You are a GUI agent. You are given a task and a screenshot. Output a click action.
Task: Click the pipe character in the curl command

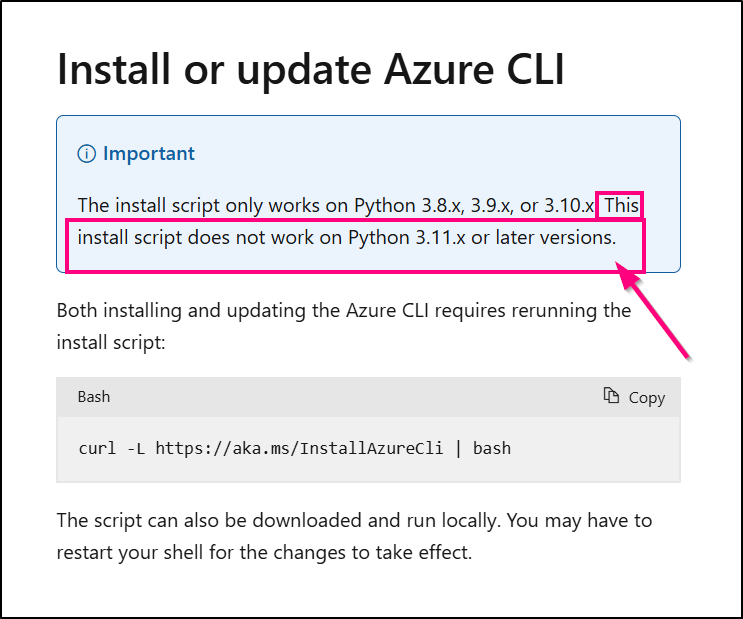[x=456, y=448]
